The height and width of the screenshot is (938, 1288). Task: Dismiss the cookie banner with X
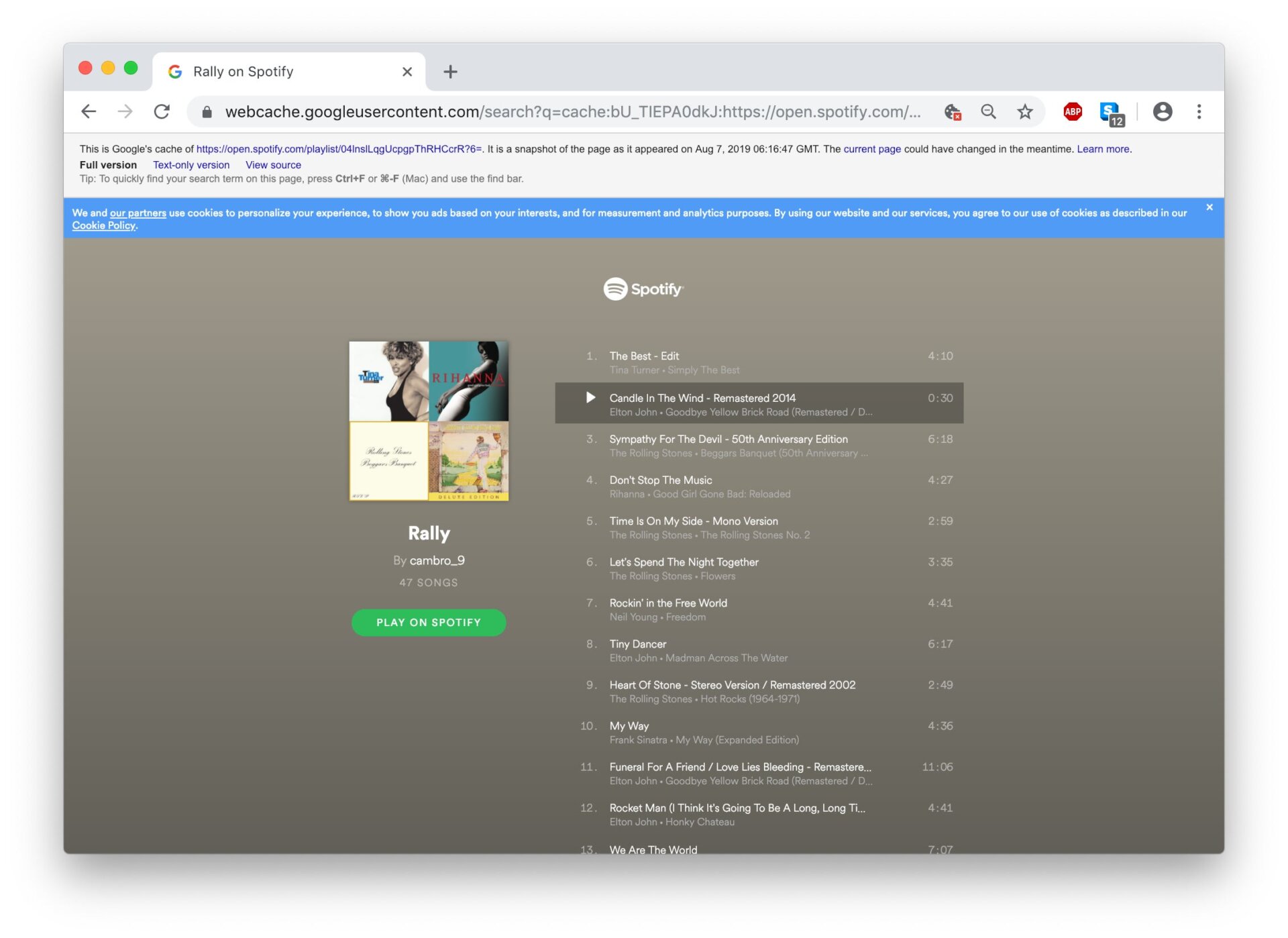[x=1209, y=207]
